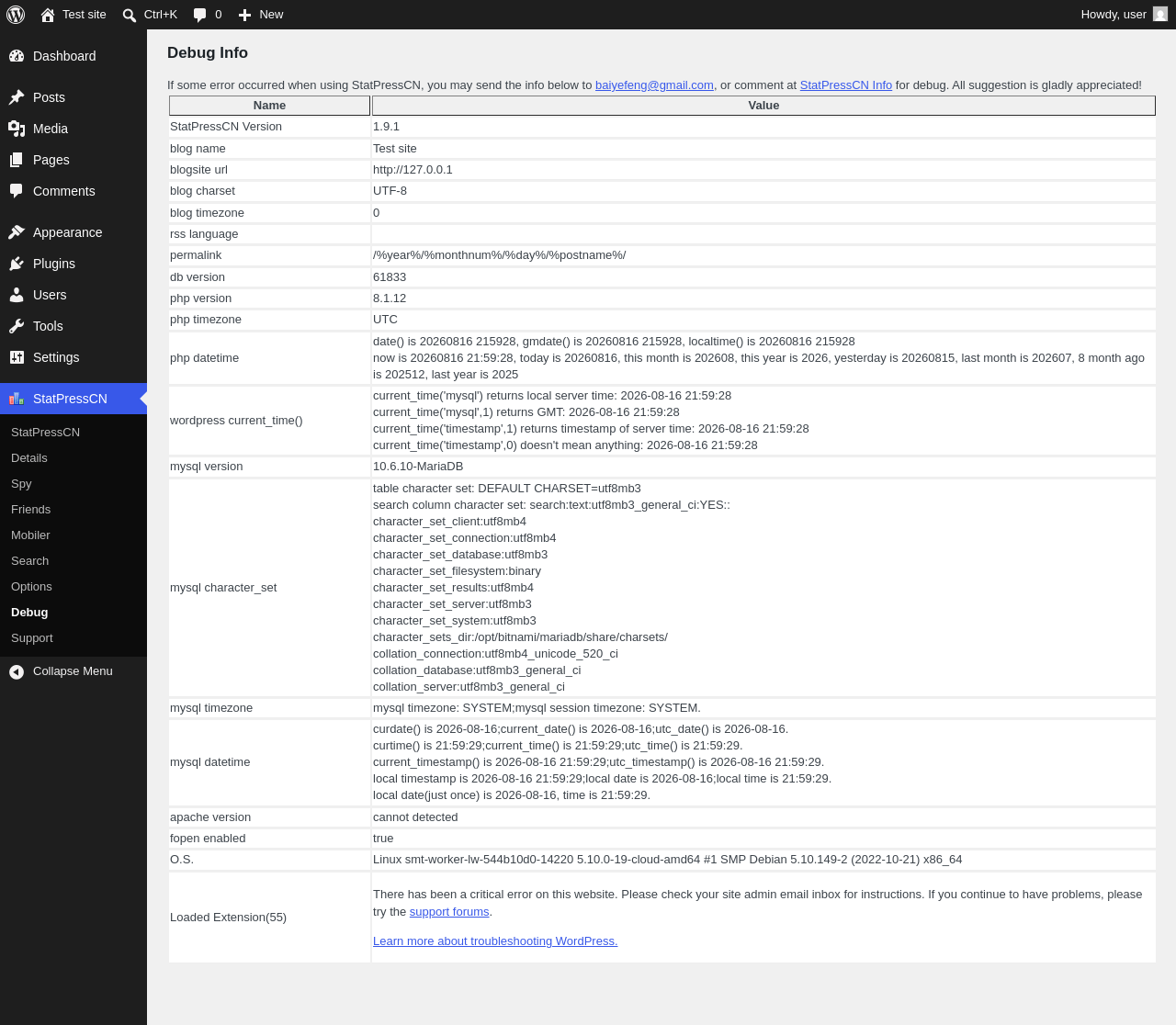
Task: Open Spy submenu page
Action: [x=21, y=483]
